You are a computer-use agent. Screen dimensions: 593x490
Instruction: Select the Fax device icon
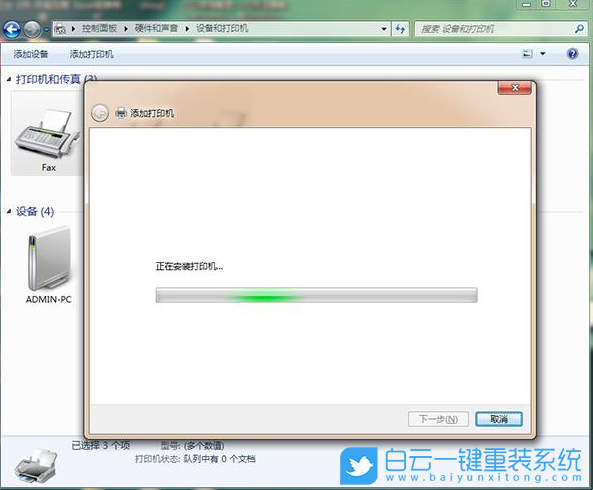(48, 133)
